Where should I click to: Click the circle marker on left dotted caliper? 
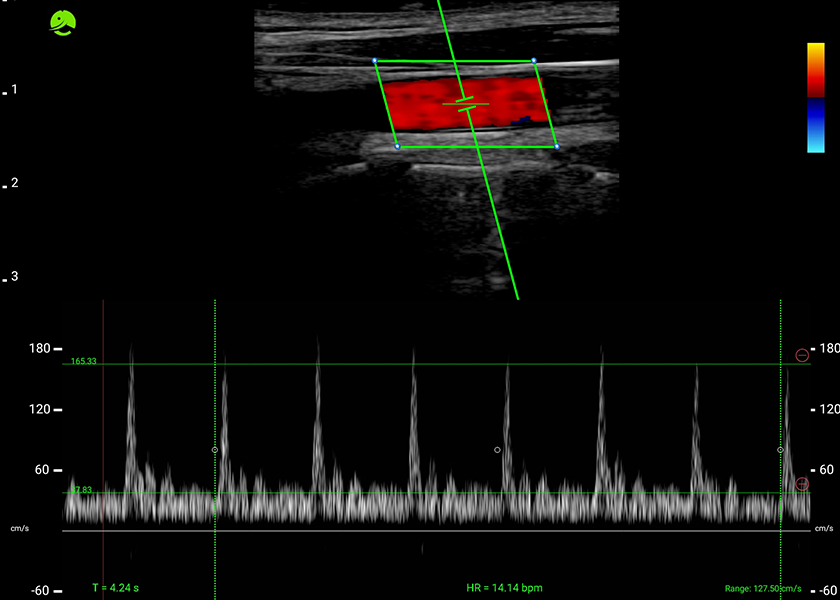click(214, 450)
